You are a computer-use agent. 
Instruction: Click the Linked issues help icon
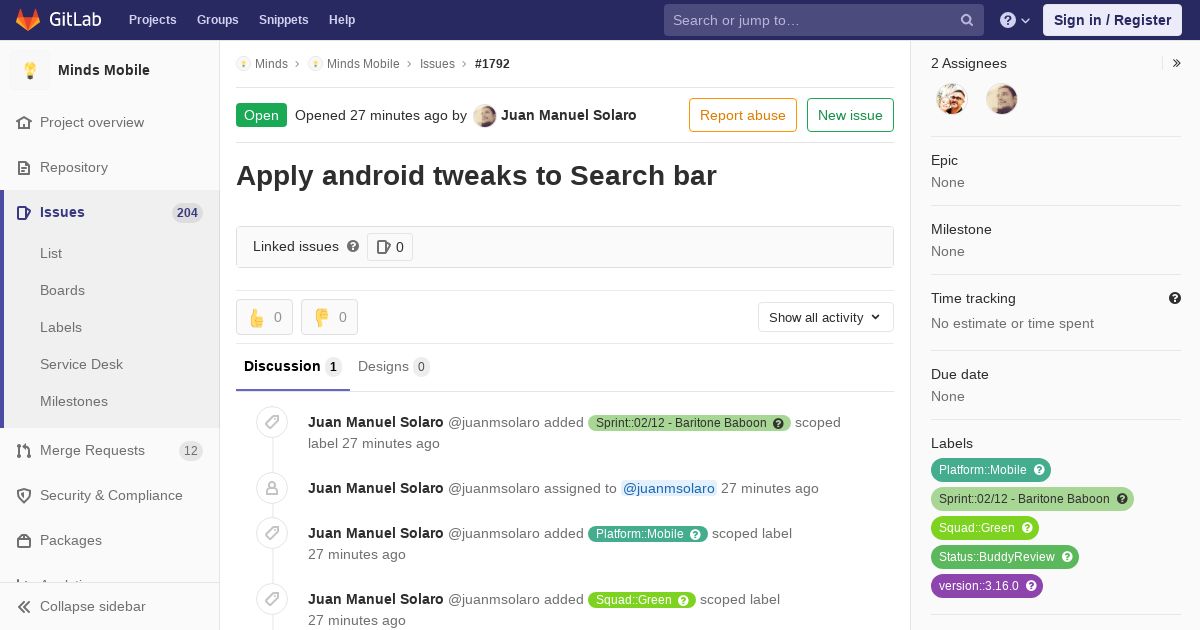point(353,246)
